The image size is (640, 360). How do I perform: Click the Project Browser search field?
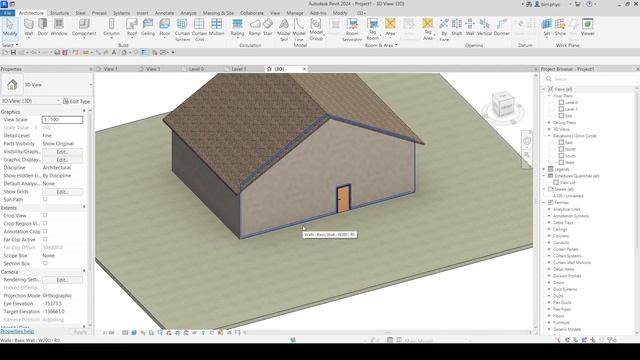click(x=591, y=79)
